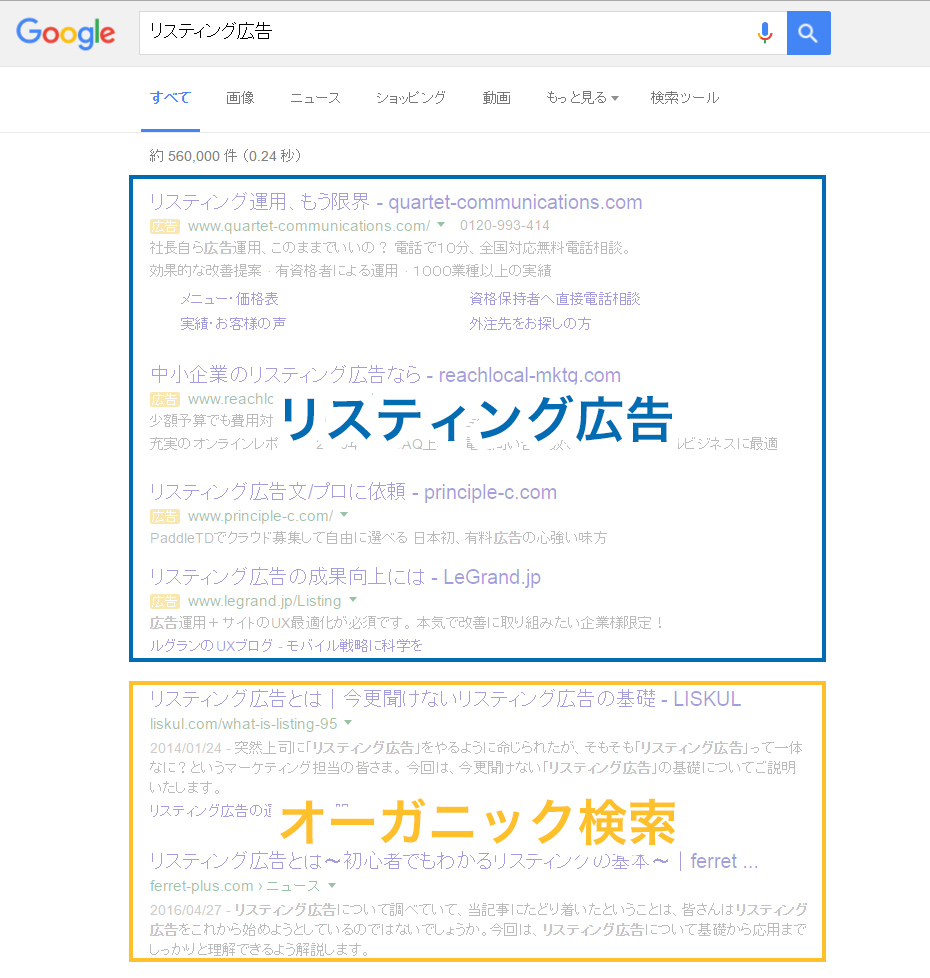The height and width of the screenshot is (978, 930).
Task: Open the quartet-communications.com ad title link
Action: (x=395, y=202)
